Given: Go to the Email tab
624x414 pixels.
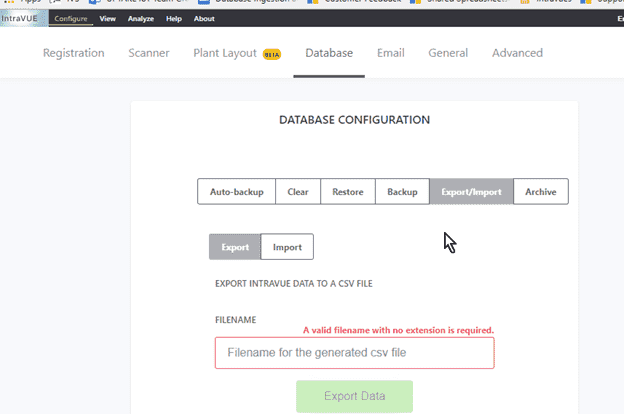Looking at the screenshot, I should click(x=391, y=53).
